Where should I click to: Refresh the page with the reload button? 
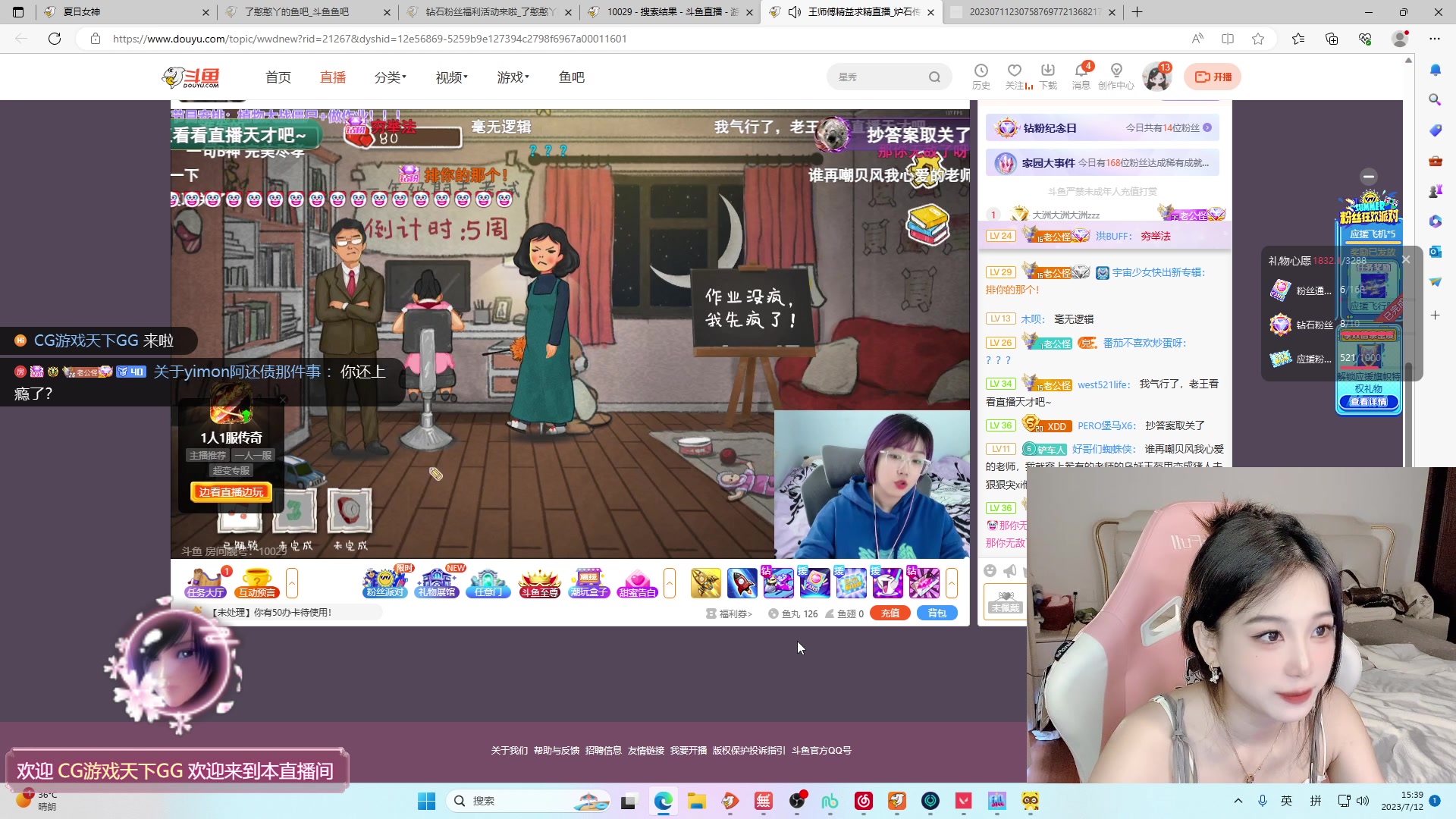[55, 39]
